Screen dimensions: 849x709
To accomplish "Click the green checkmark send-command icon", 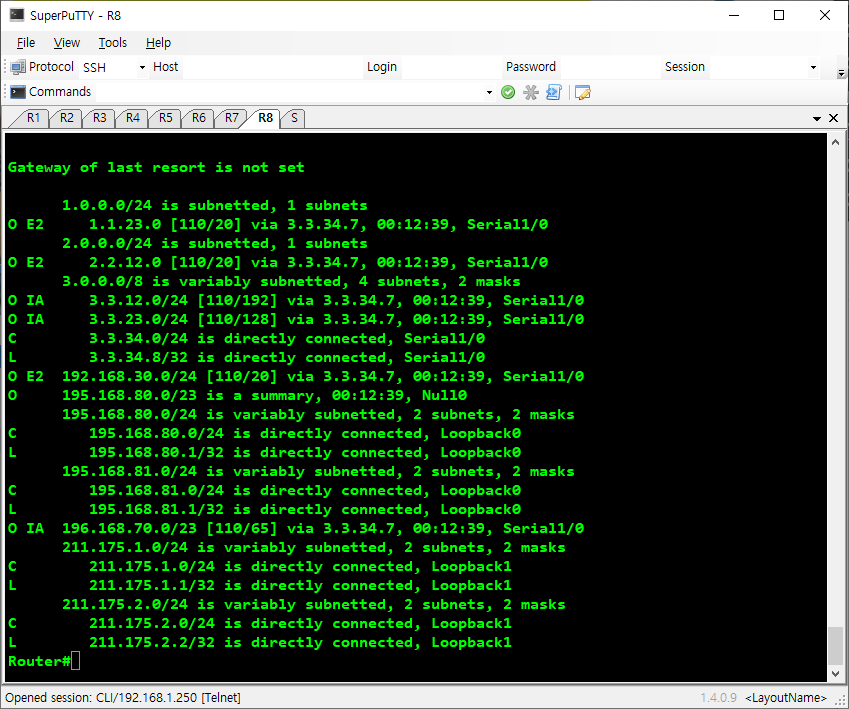I will click(x=508, y=92).
